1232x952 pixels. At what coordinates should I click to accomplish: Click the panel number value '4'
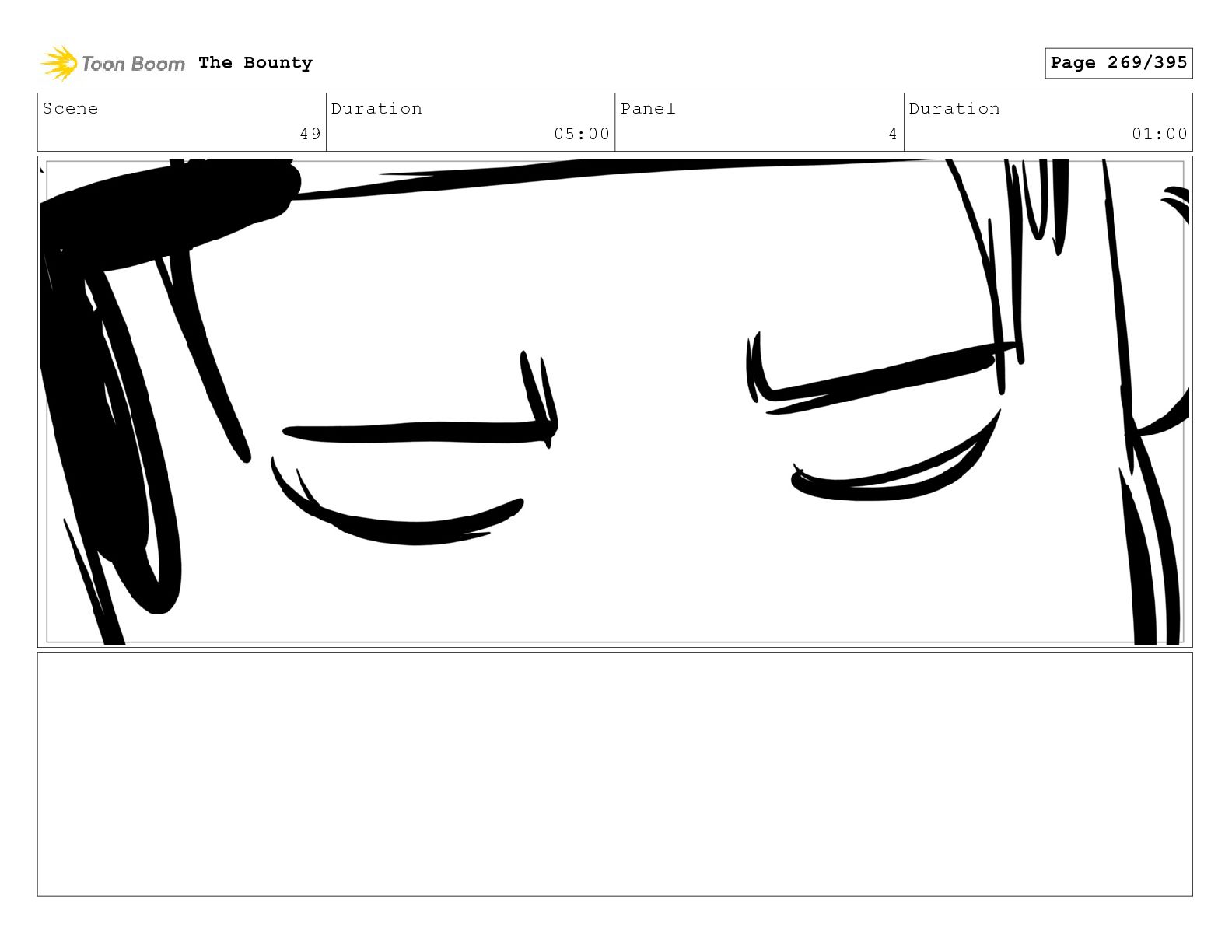[893, 134]
